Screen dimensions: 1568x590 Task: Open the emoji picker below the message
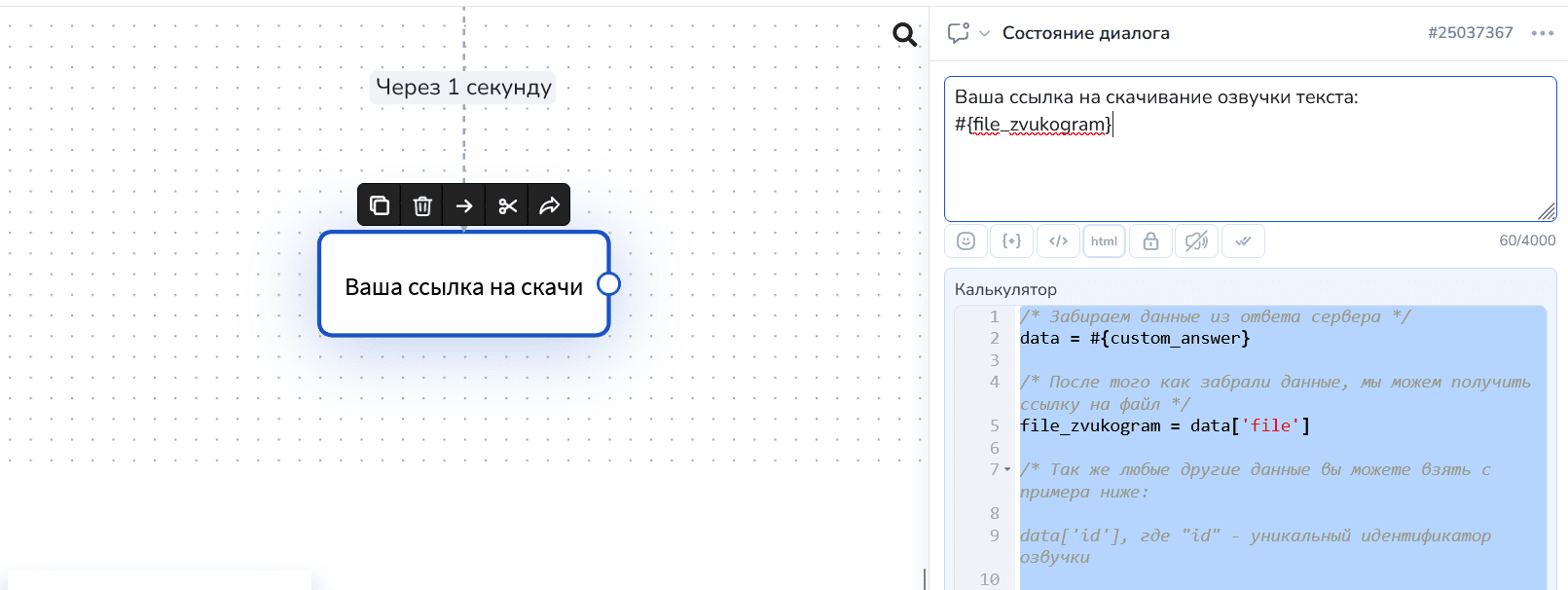coord(966,241)
